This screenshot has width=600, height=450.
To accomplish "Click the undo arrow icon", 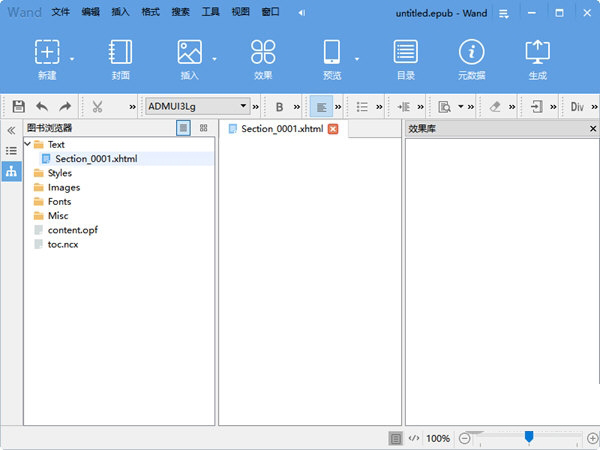I will tap(42, 106).
